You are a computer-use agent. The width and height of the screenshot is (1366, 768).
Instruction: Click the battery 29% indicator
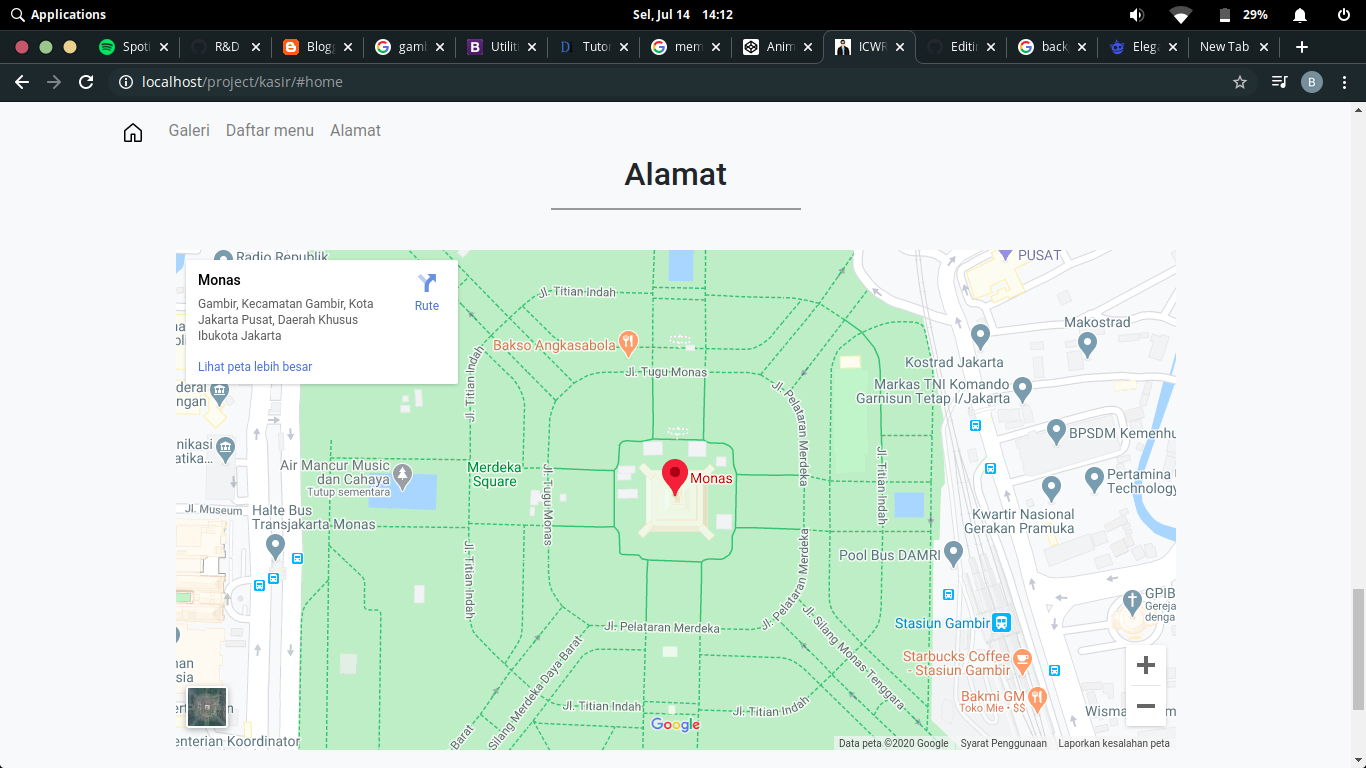point(1243,14)
